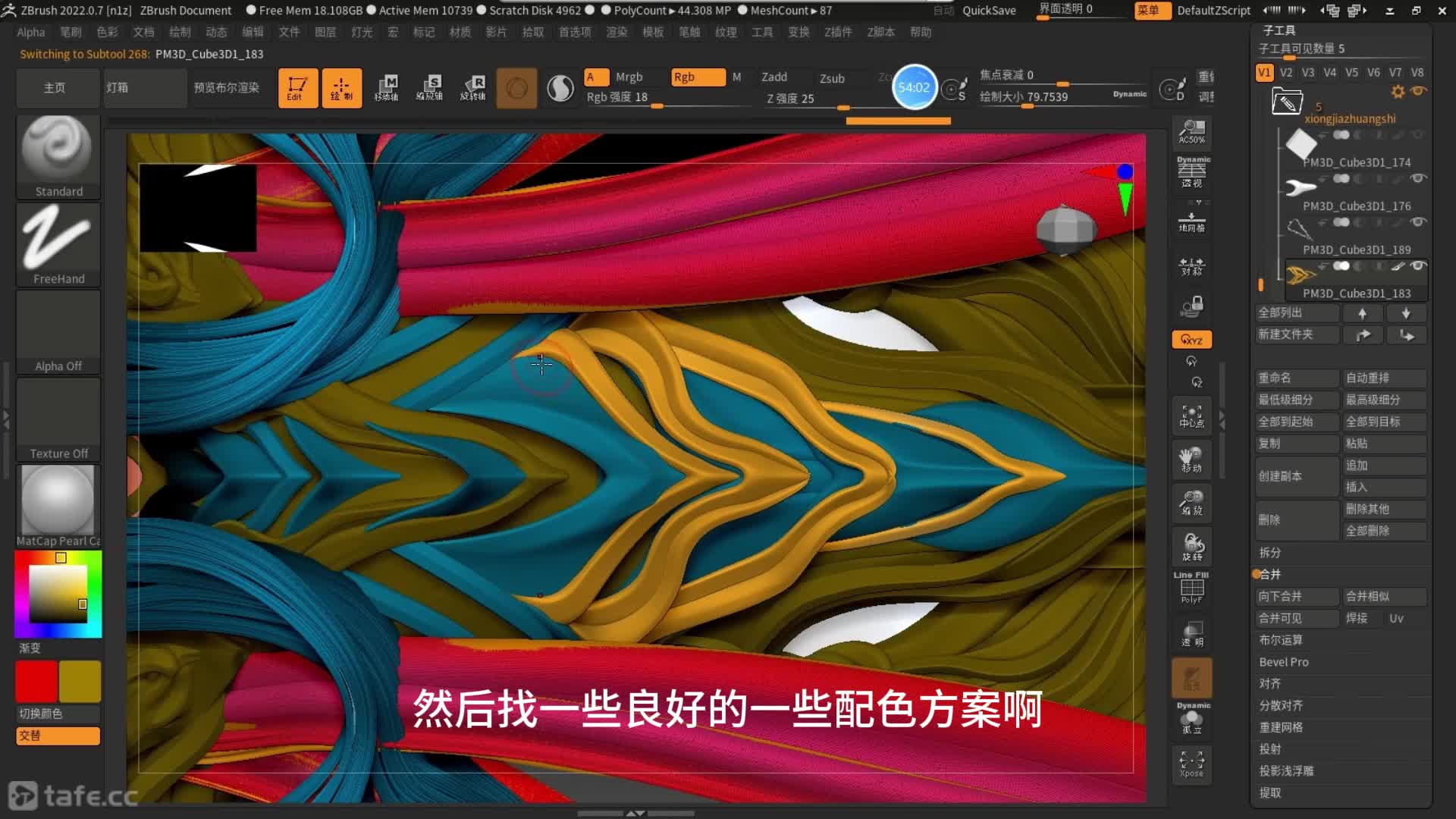
Task: Open the 笔刷 (Brush) menu
Action: [x=71, y=32]
